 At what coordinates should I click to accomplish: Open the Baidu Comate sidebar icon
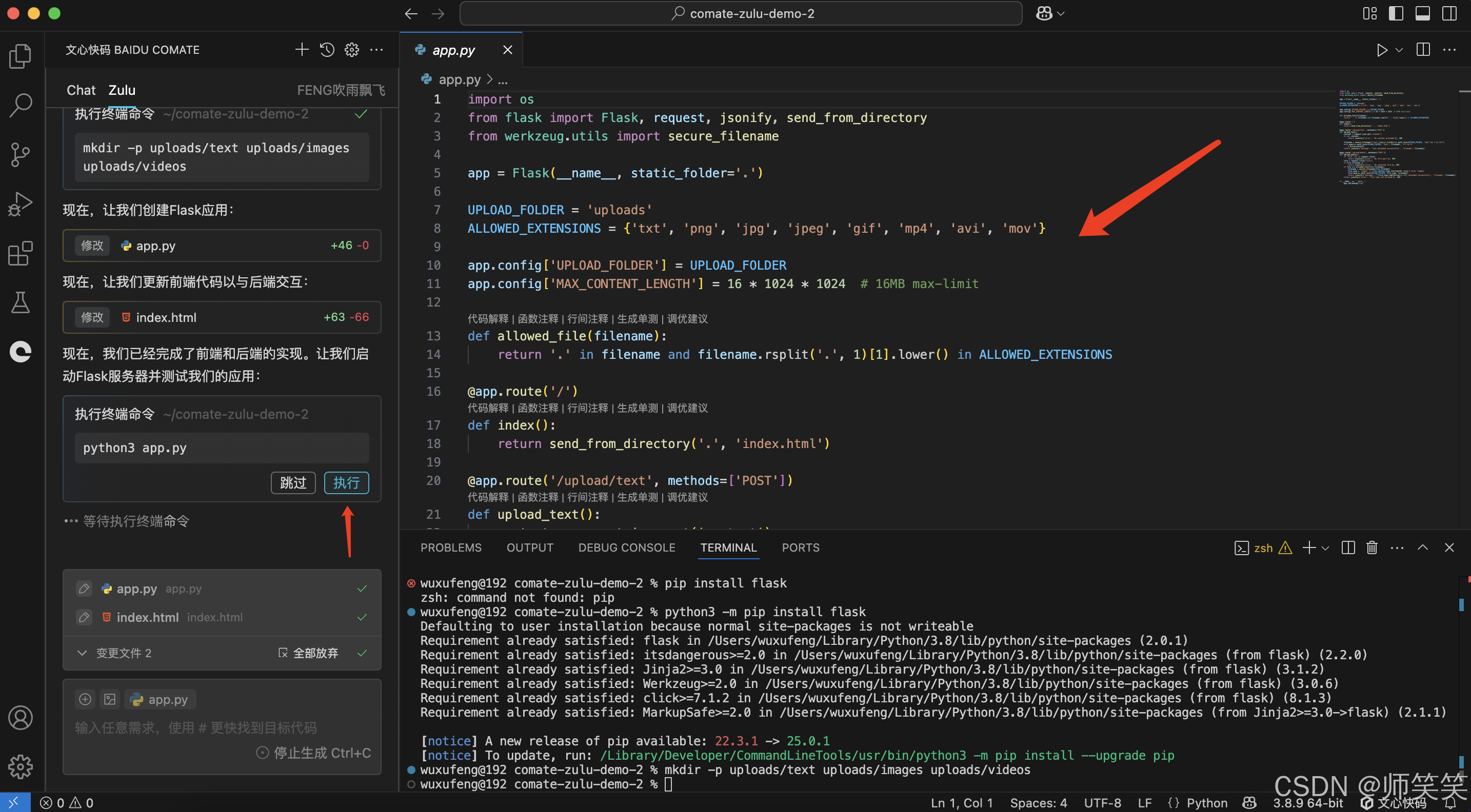pyautogui.click(x=21, y=352)
